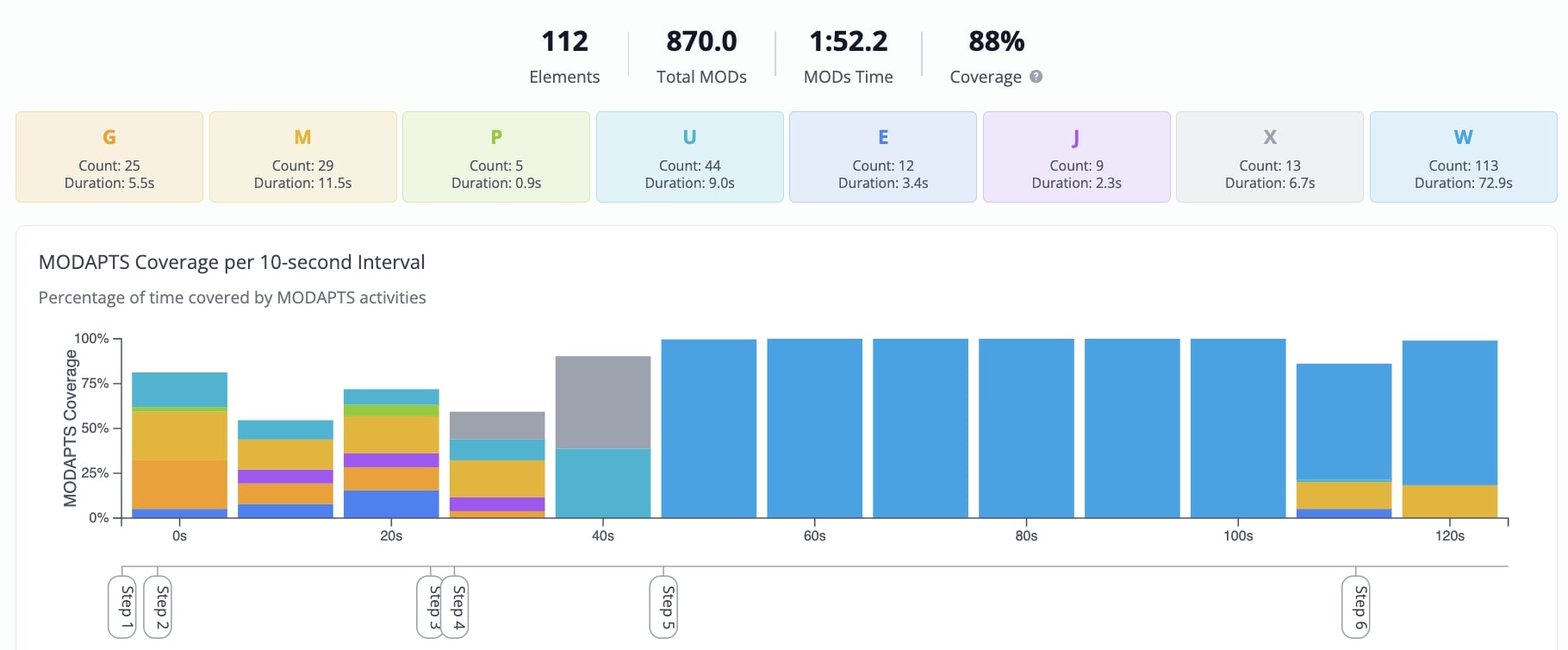Open the P category card
The height and width of the screenshot is (650, 1568).
click(495, 157)
